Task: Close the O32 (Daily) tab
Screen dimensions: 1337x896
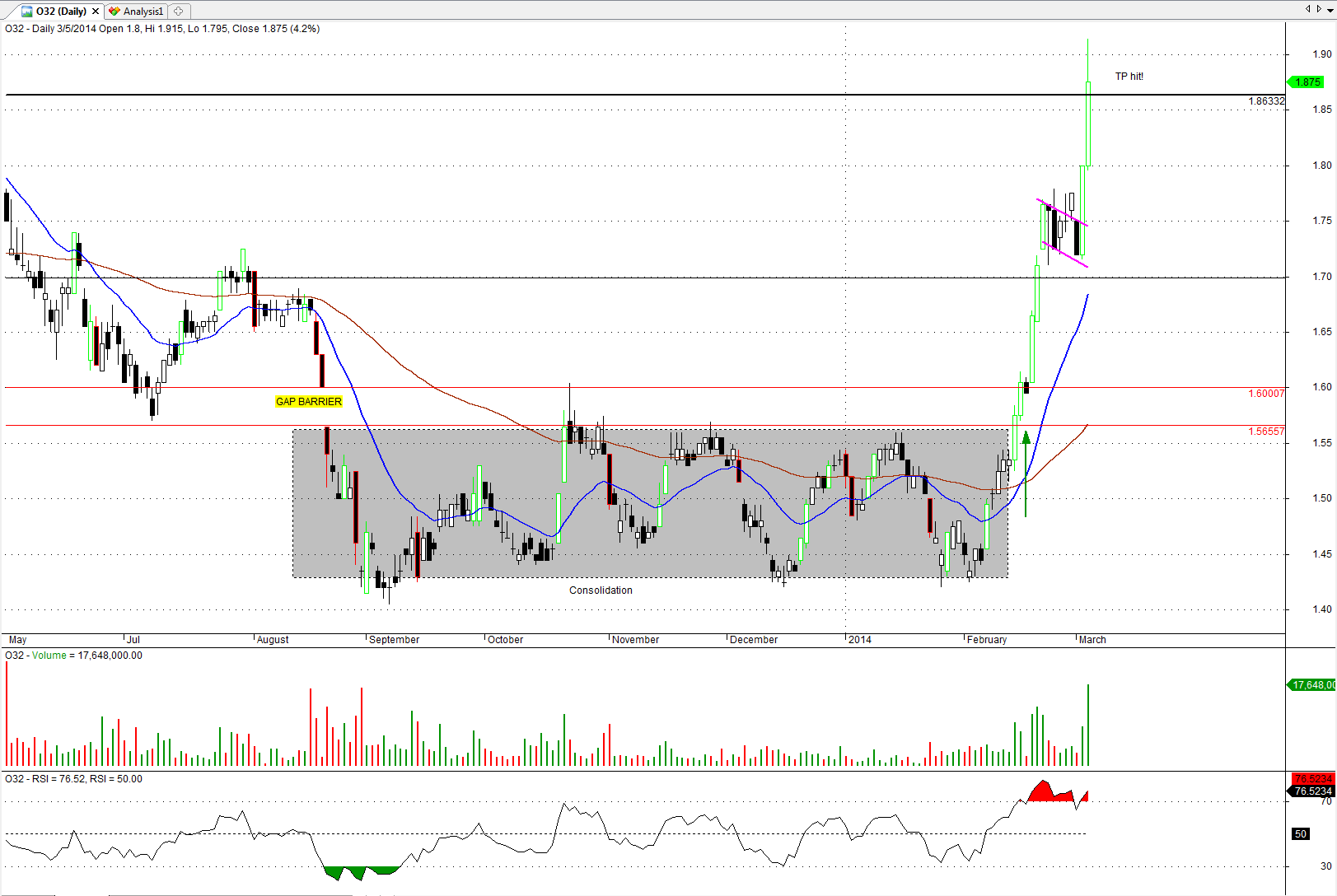Action: 96,12
